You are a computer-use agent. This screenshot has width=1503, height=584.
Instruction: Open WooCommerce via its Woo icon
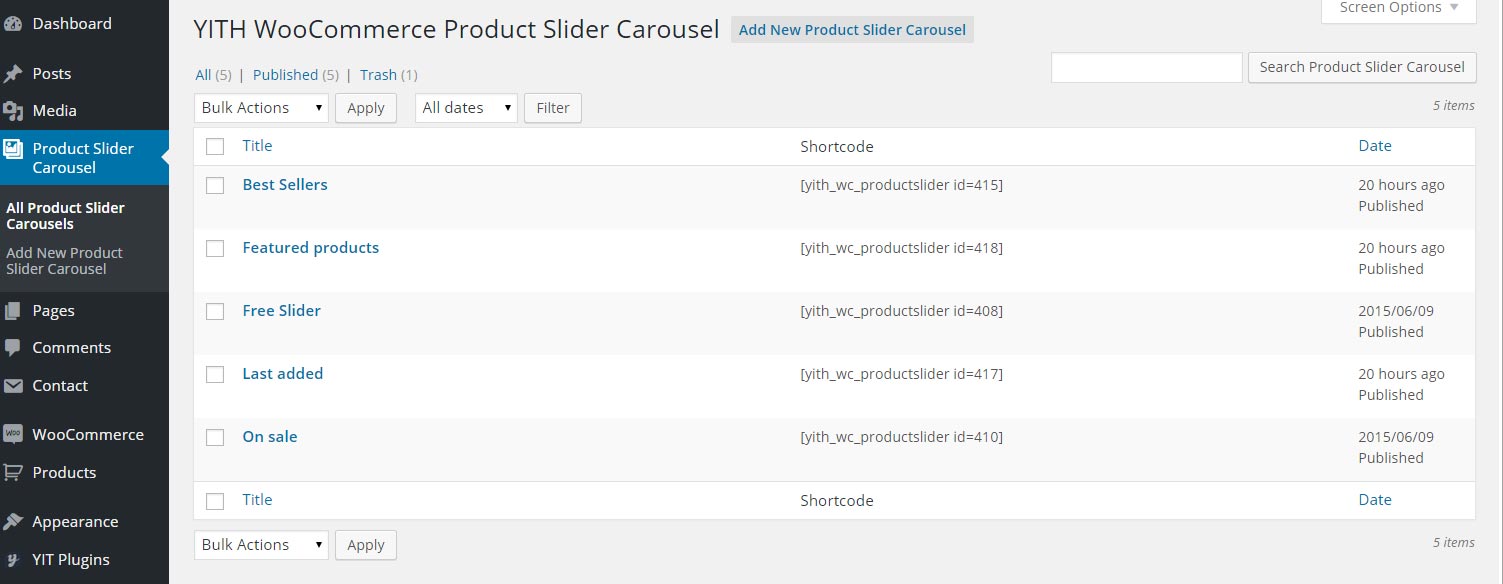13,435
